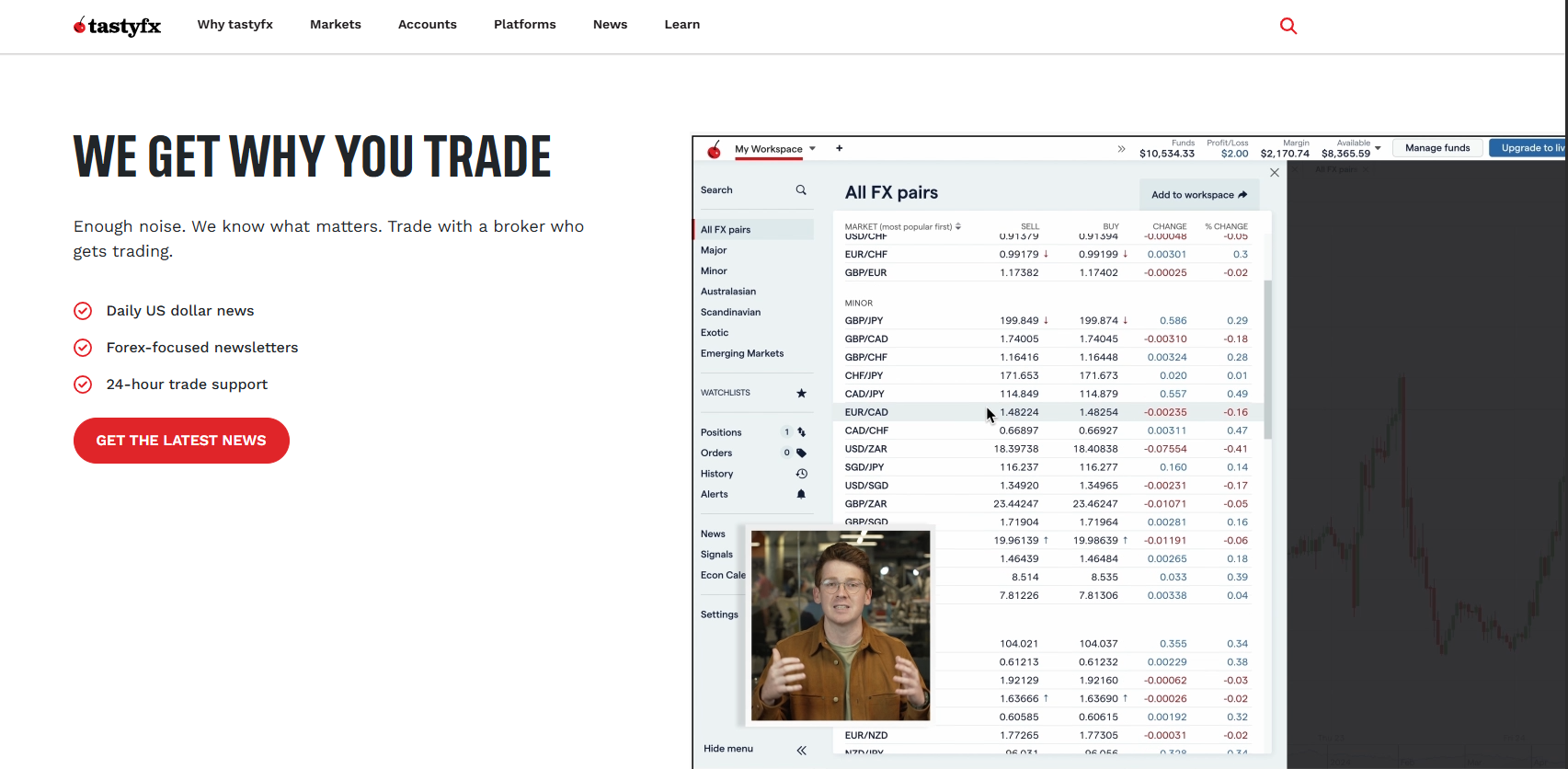Click the red search magnifier icon
Image resolution: width=1568 pixels, height=769 pixels.
(x=1288, y=26)
